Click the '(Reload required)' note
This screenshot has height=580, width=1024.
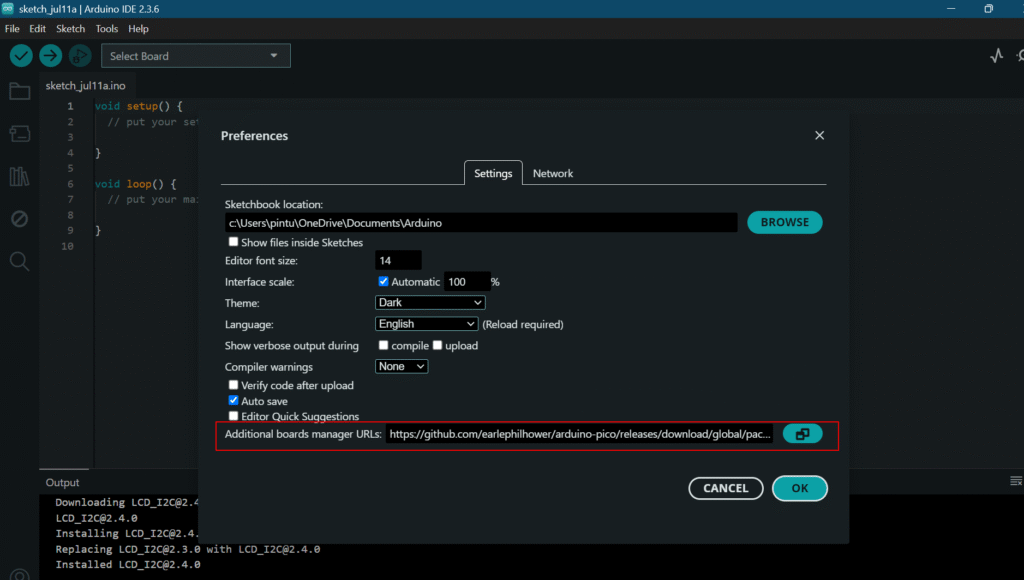point(522,324)
